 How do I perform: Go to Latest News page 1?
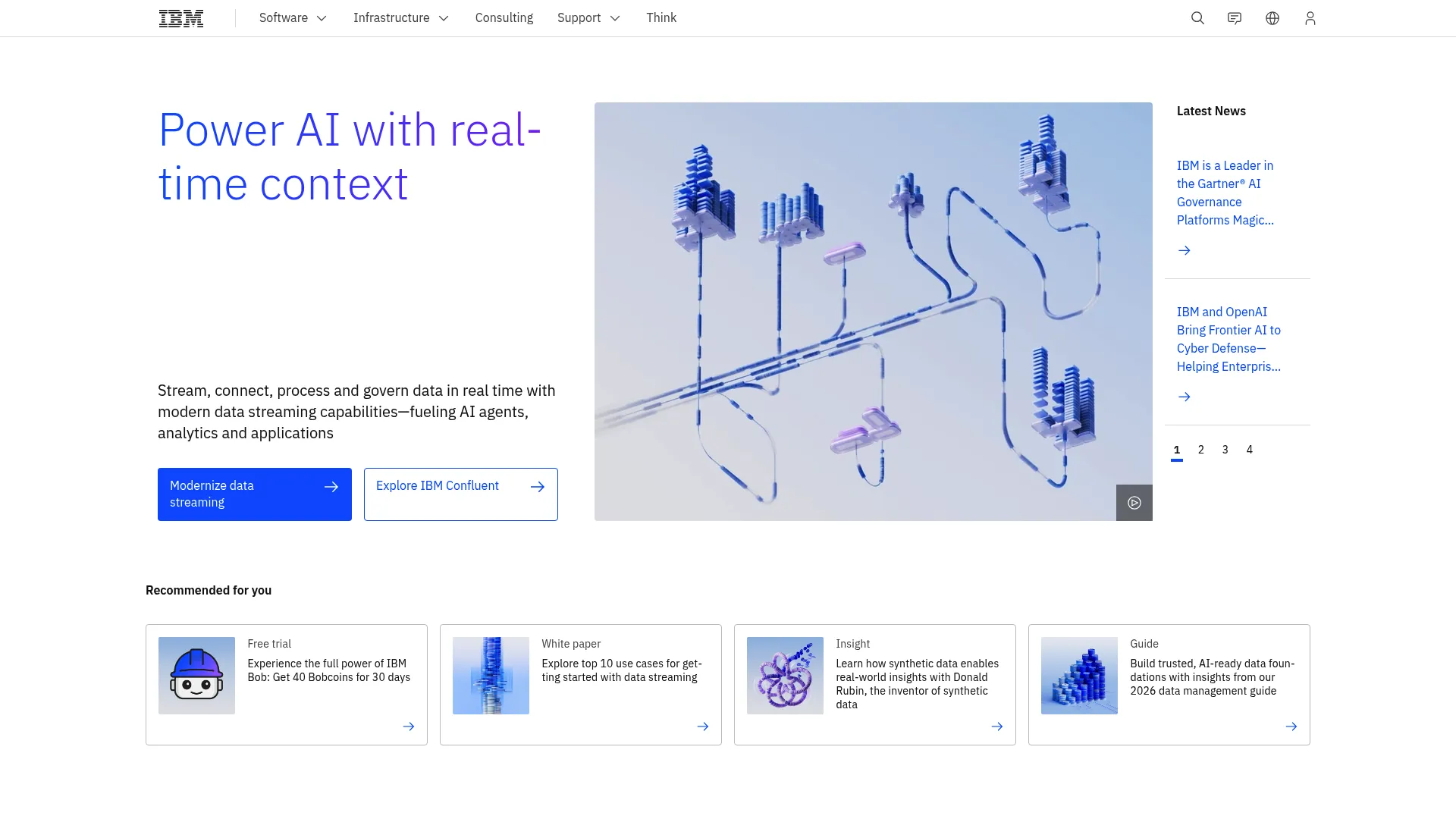[1177, 450]
